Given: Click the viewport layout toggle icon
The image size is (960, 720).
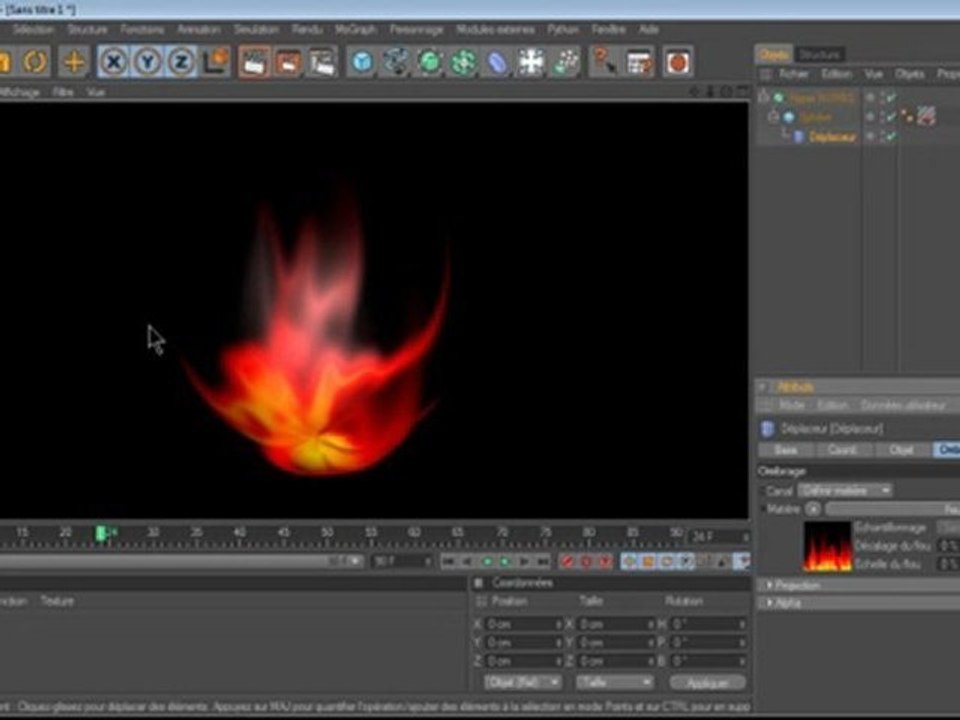Looking at the screenshot, I should tap(743, 91).
